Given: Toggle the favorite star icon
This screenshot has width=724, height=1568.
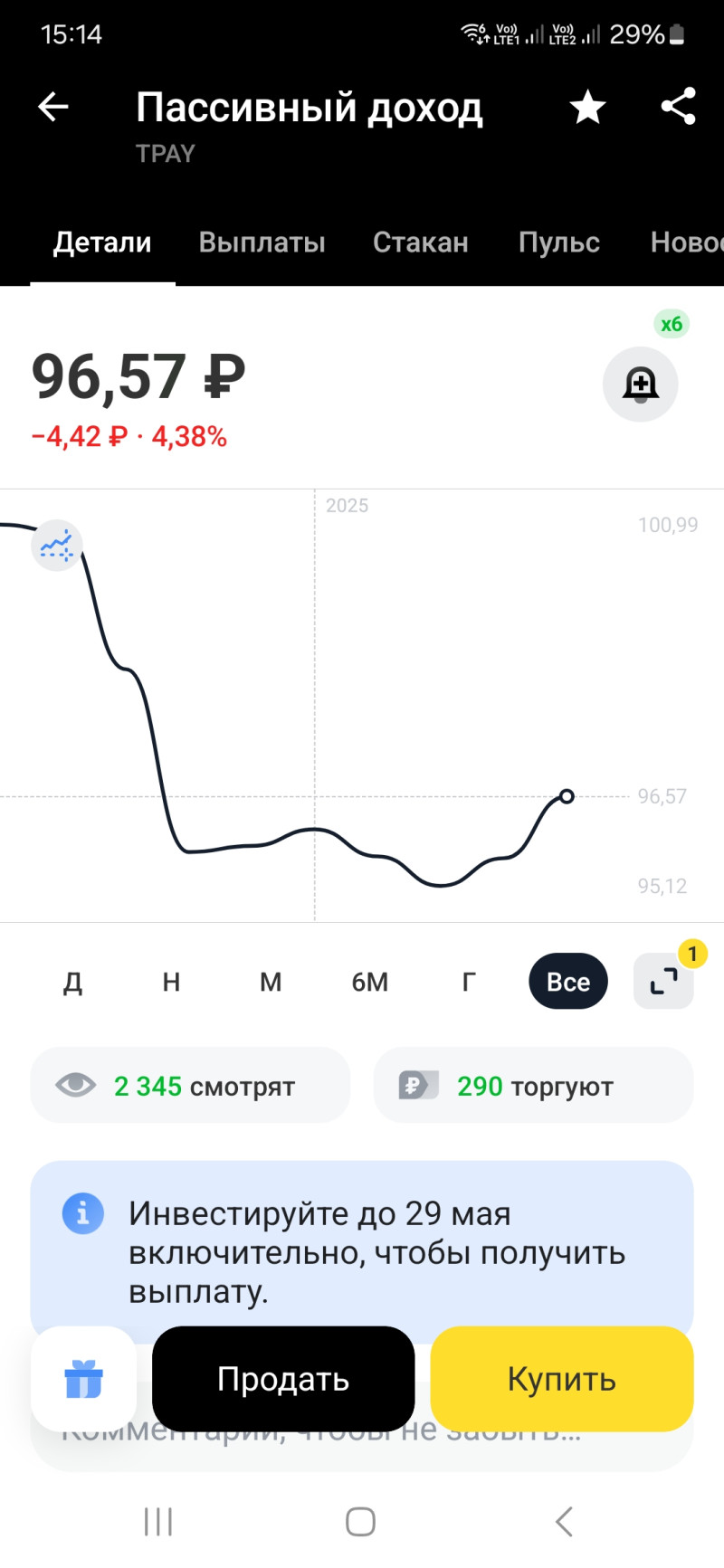Looking at the screenshot, I should click(587, 107).
